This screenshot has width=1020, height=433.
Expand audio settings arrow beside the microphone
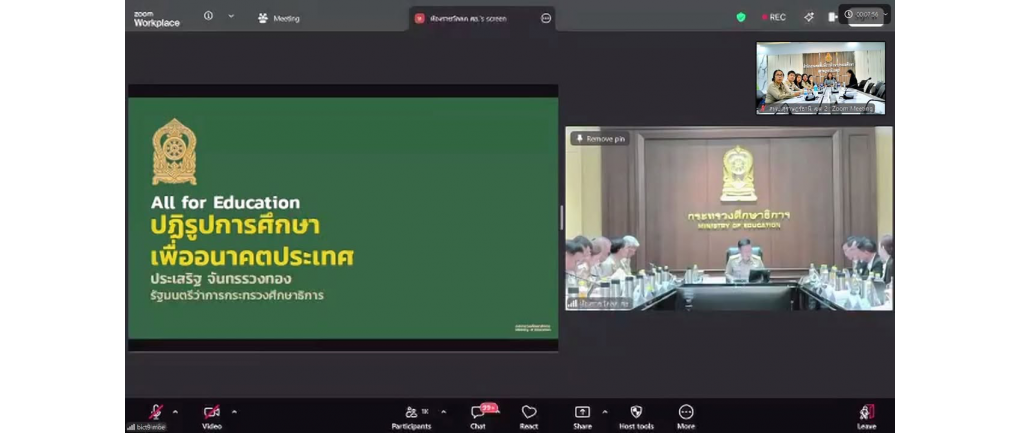click(x=175, y=411)
